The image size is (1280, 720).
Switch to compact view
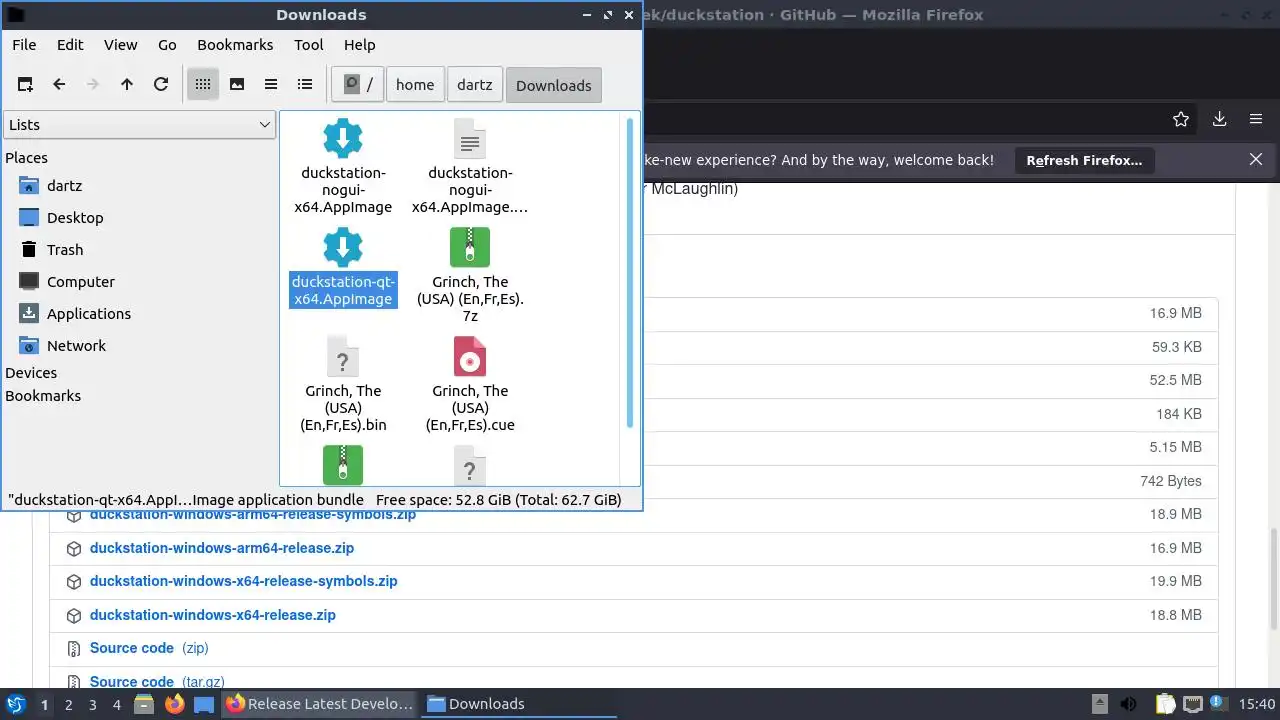coord(271,85)
